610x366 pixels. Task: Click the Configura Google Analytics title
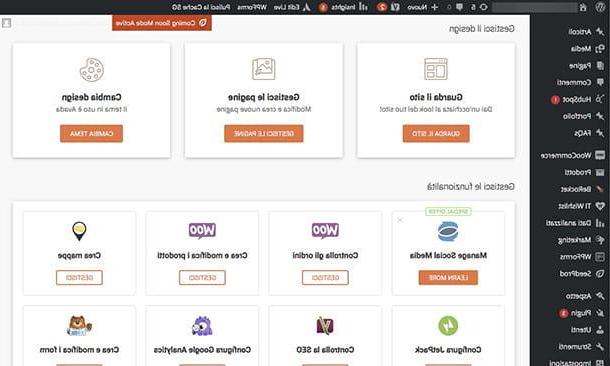click(202, 350)
